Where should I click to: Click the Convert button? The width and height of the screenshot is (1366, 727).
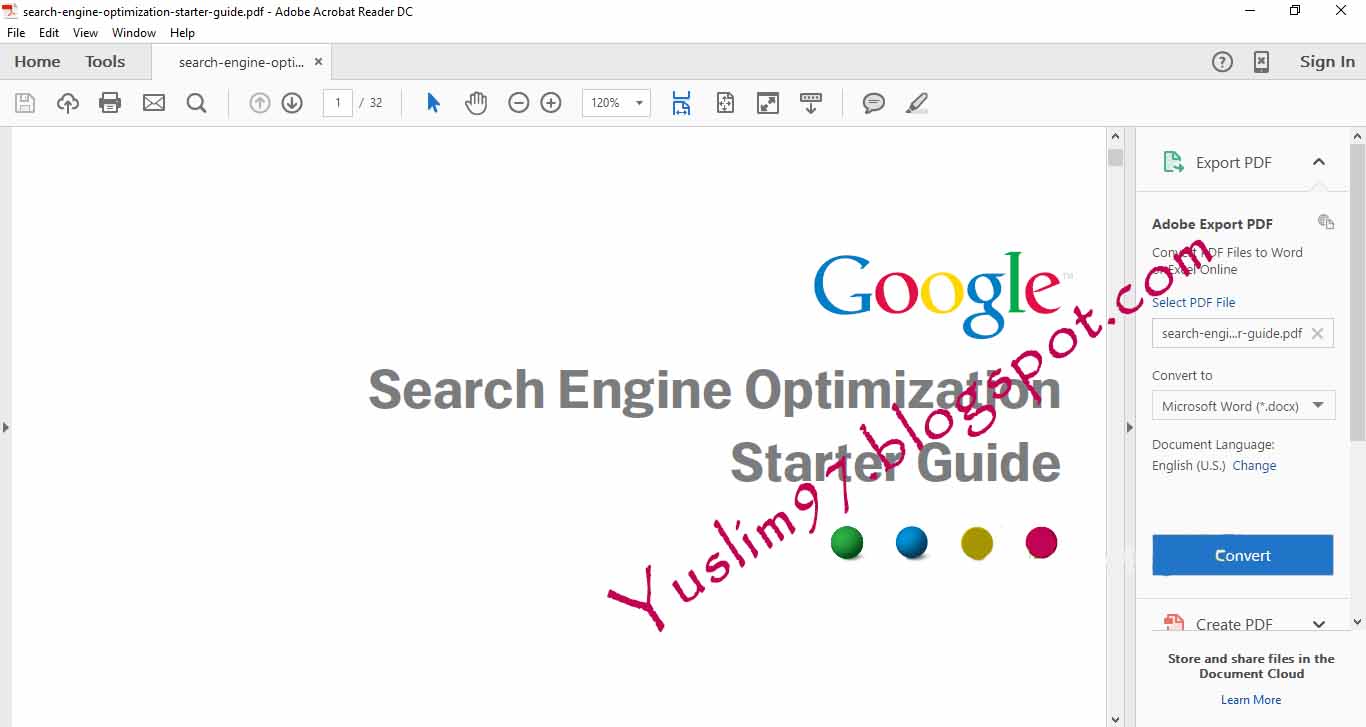pos(1243,555)
